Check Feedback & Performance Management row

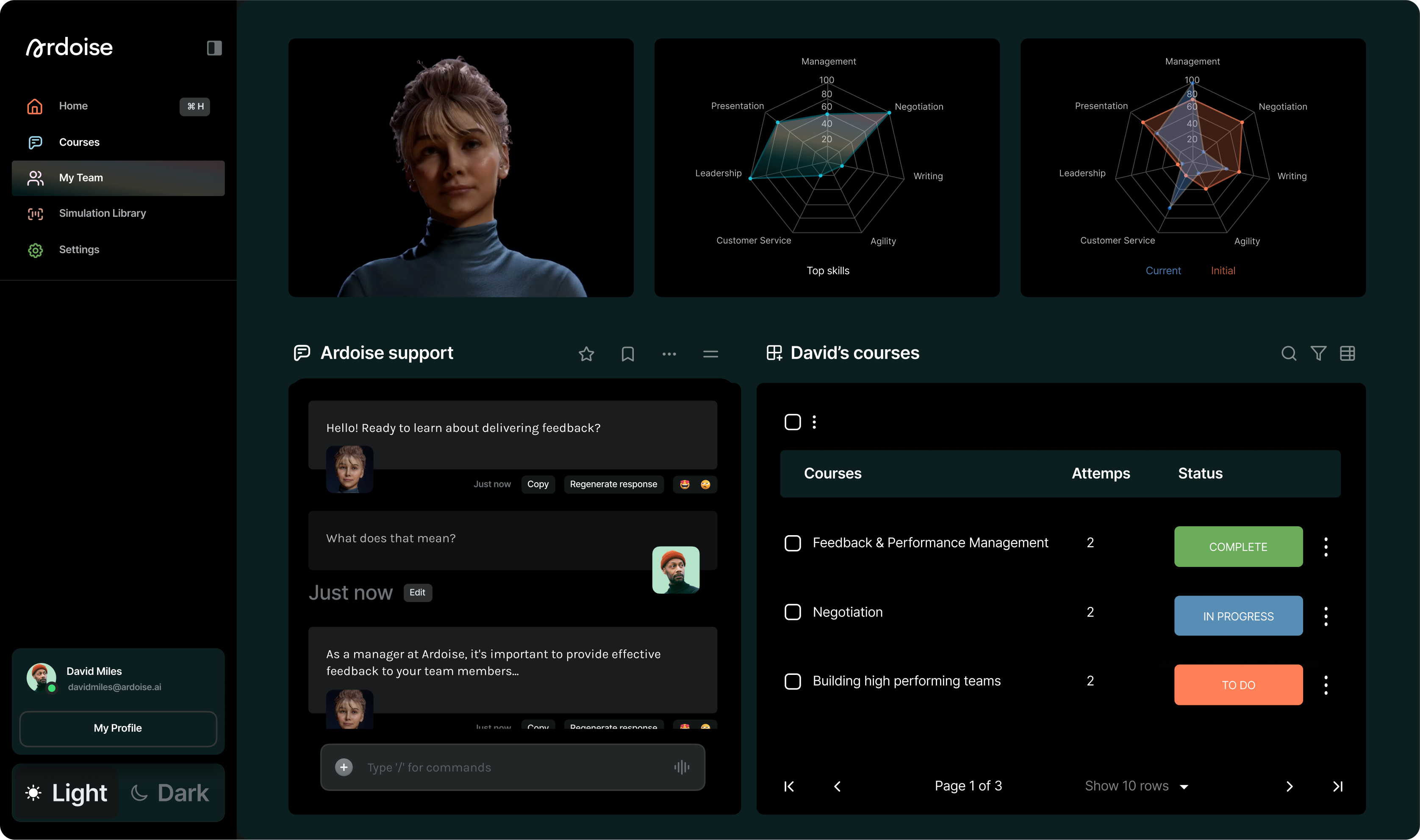(793, 543)
